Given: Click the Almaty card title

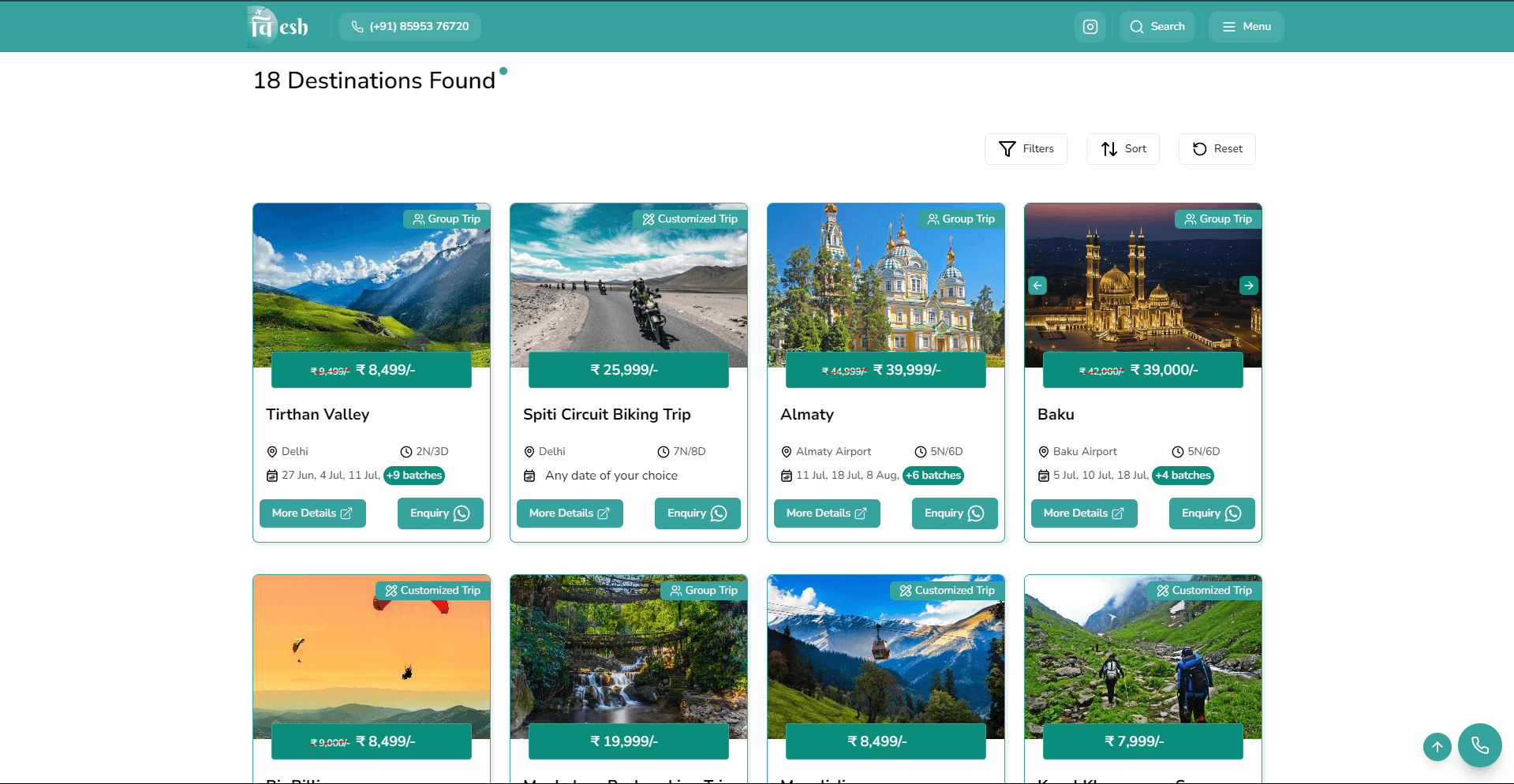Looking at the screenshot, I should tap(806, 415).
